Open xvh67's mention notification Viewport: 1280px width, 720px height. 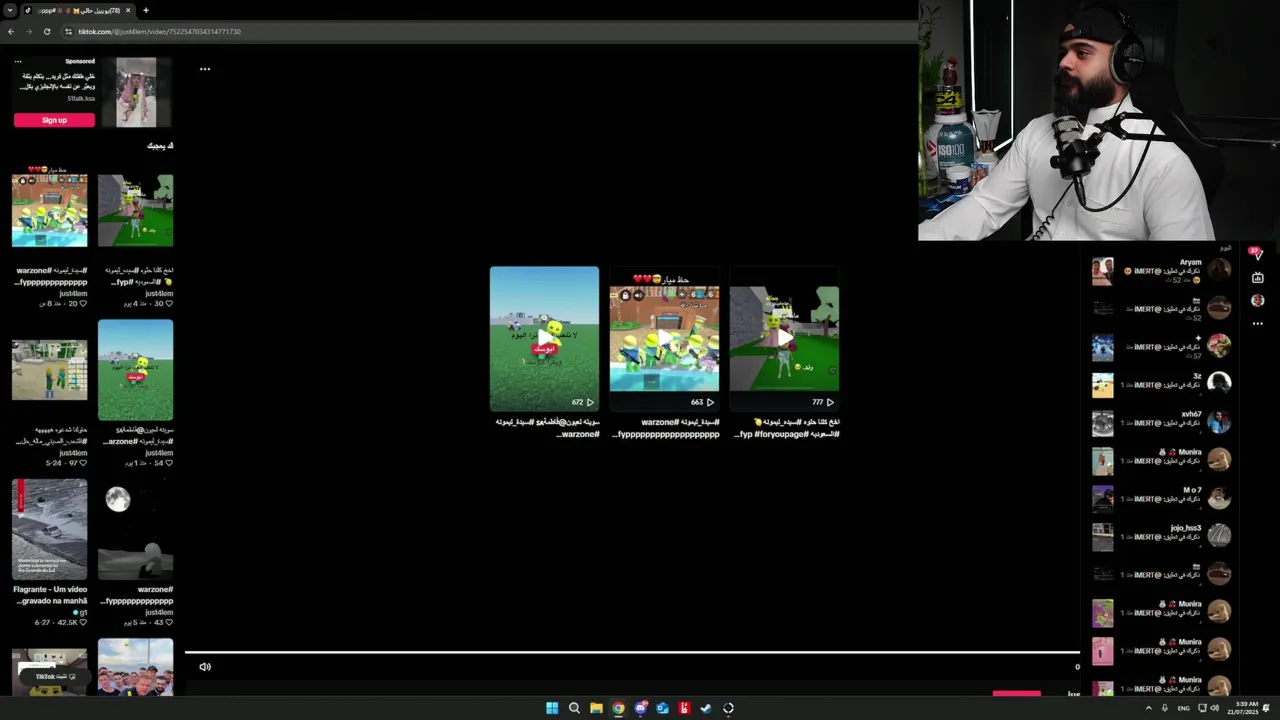tap(1161, 422)
